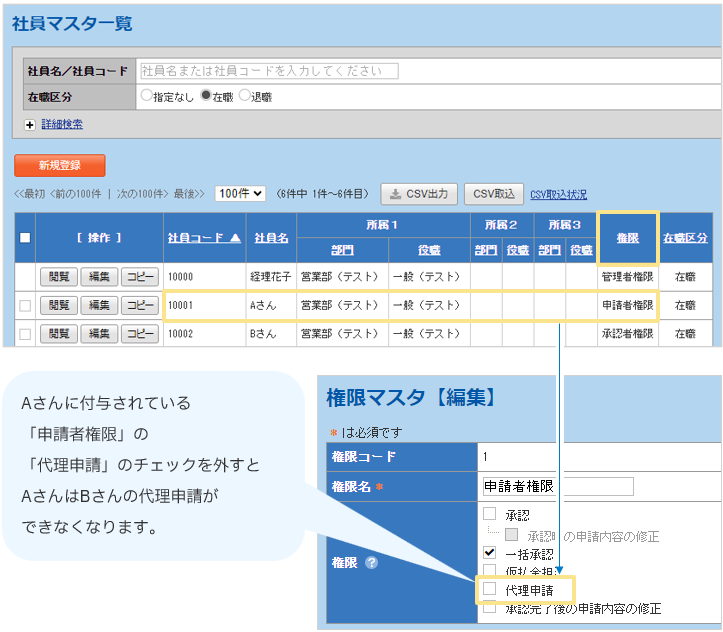This screenshot has height=632, width=723.
Task: Open the CSV取込状況 link
Action: 558,194
